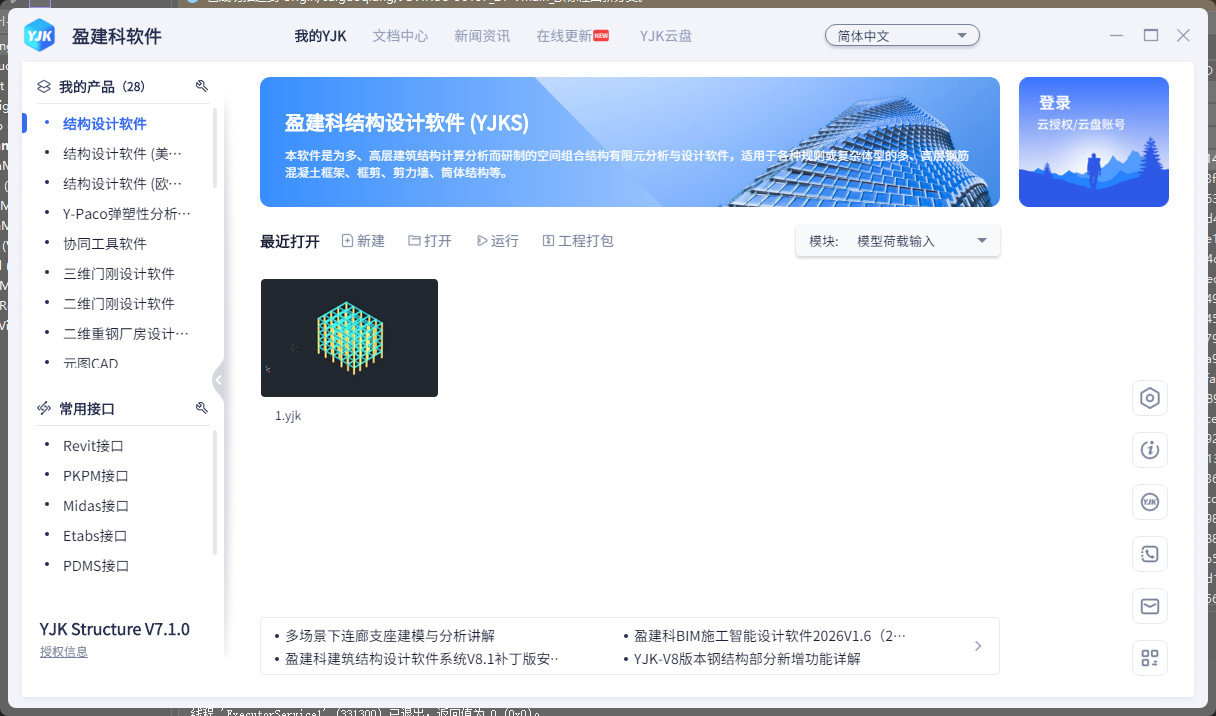The width and height of the screenshot is (1216, 716).
Task: Collapse the left sidebar with arrow handle
Action: click(218, 380)
